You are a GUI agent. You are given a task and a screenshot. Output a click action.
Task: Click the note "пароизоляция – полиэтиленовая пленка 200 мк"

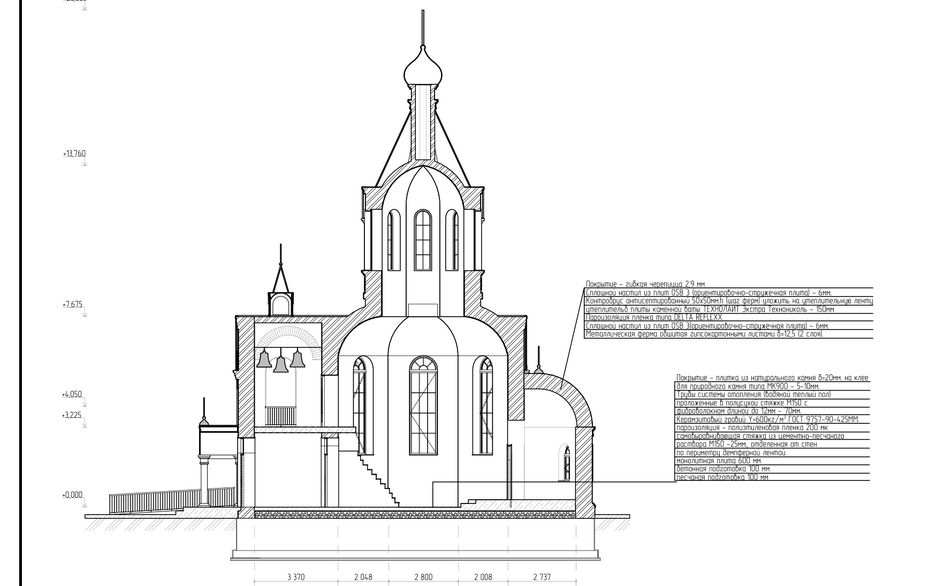point(752,428)
